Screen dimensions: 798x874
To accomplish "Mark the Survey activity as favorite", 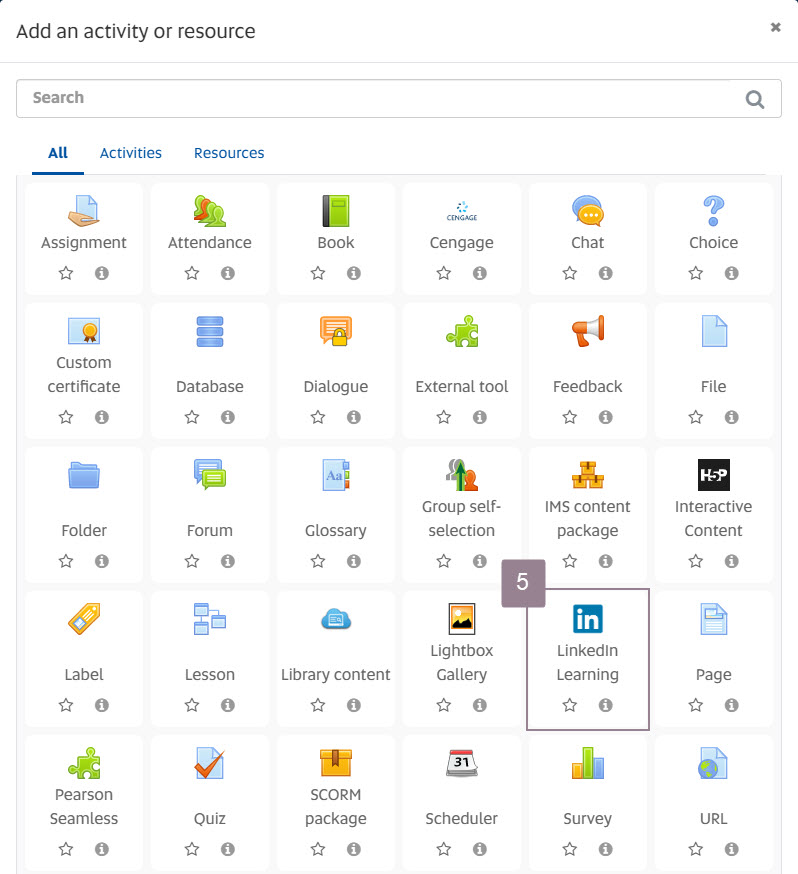I will (x=569, y=849).
